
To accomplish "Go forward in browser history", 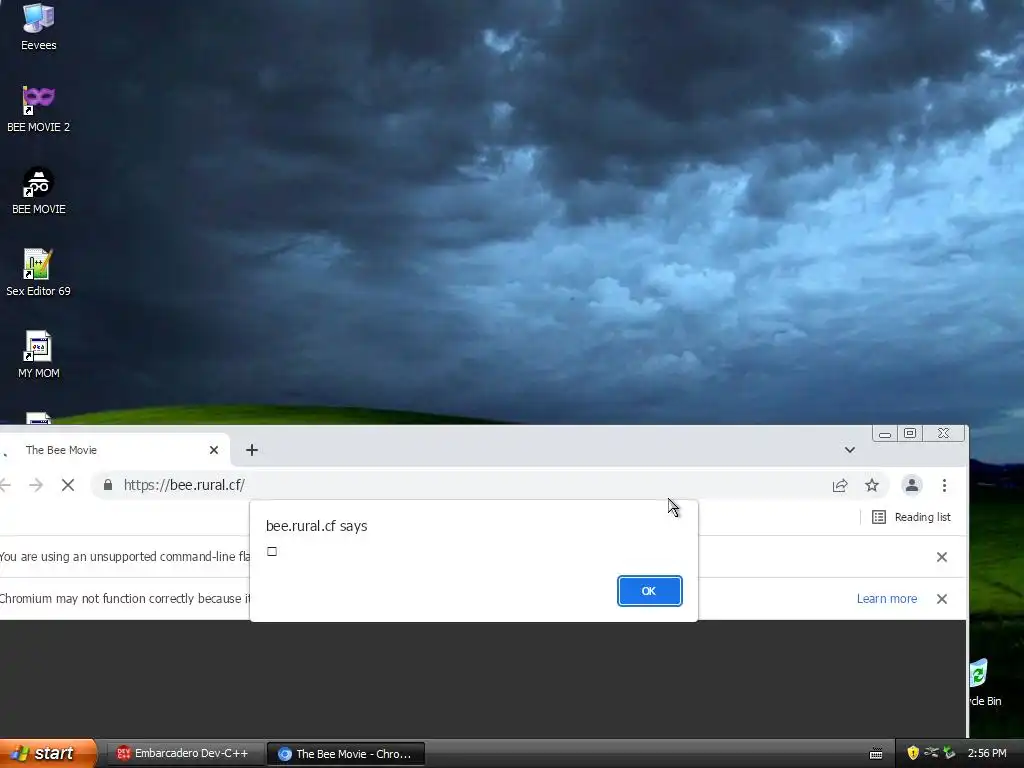I will point(36,485).
